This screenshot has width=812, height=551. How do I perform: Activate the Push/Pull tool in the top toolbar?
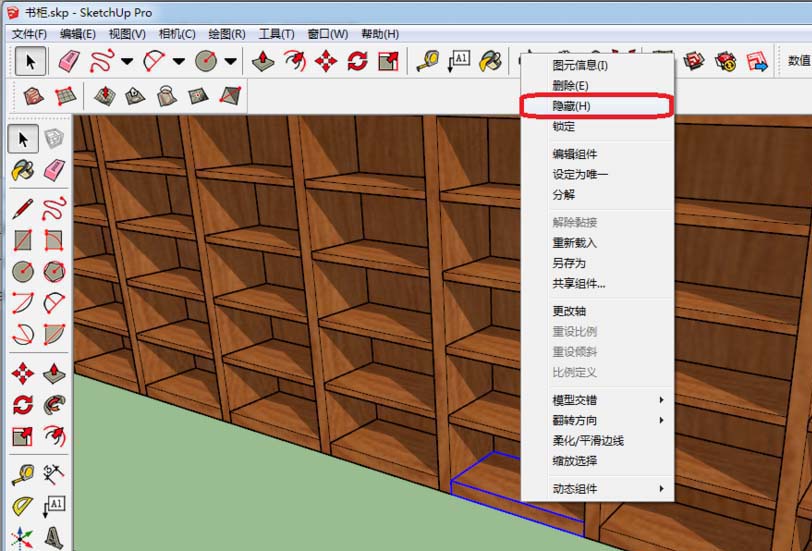tap(263, 61)
